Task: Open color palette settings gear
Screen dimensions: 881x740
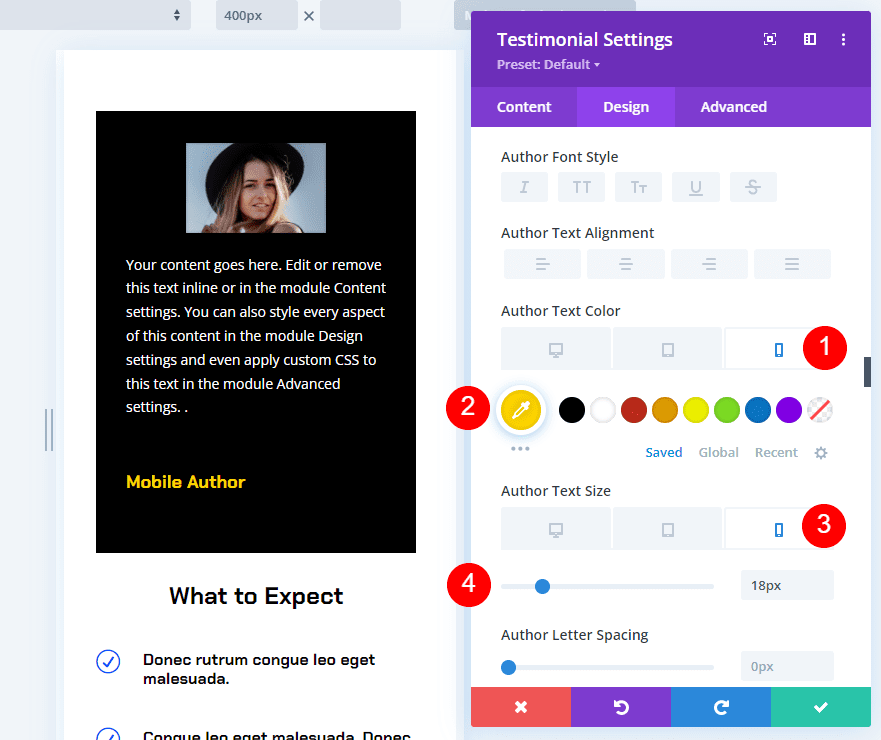Action: tap(821, 453)
